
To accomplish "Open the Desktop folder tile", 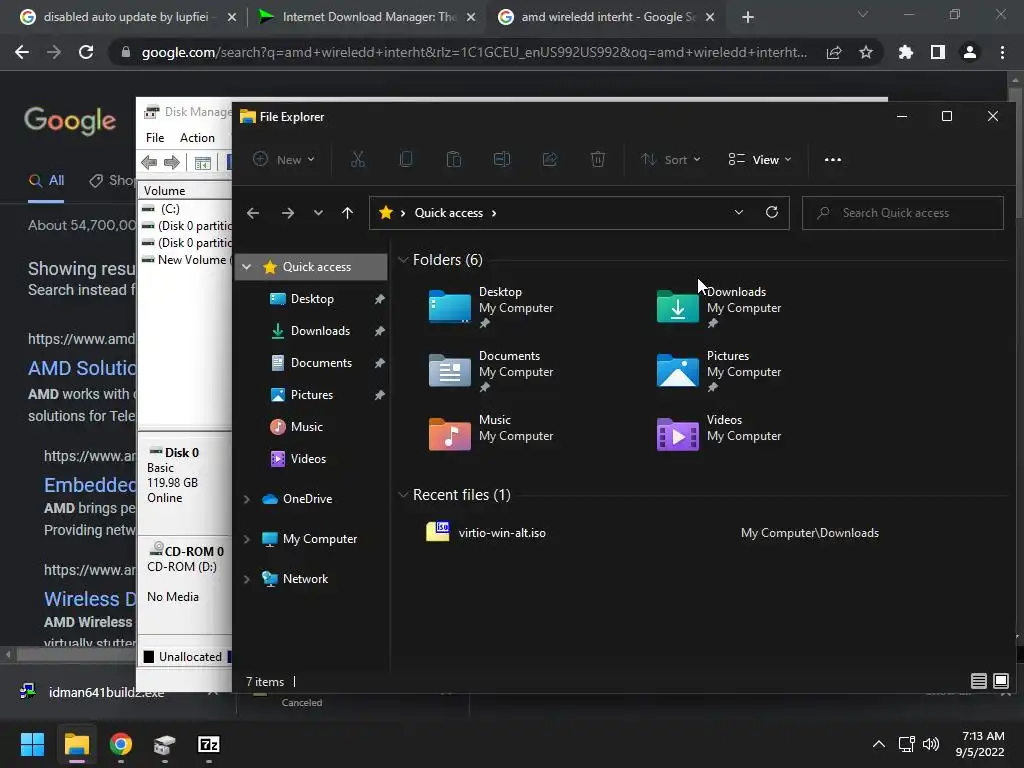I will [x=491, y=306].
